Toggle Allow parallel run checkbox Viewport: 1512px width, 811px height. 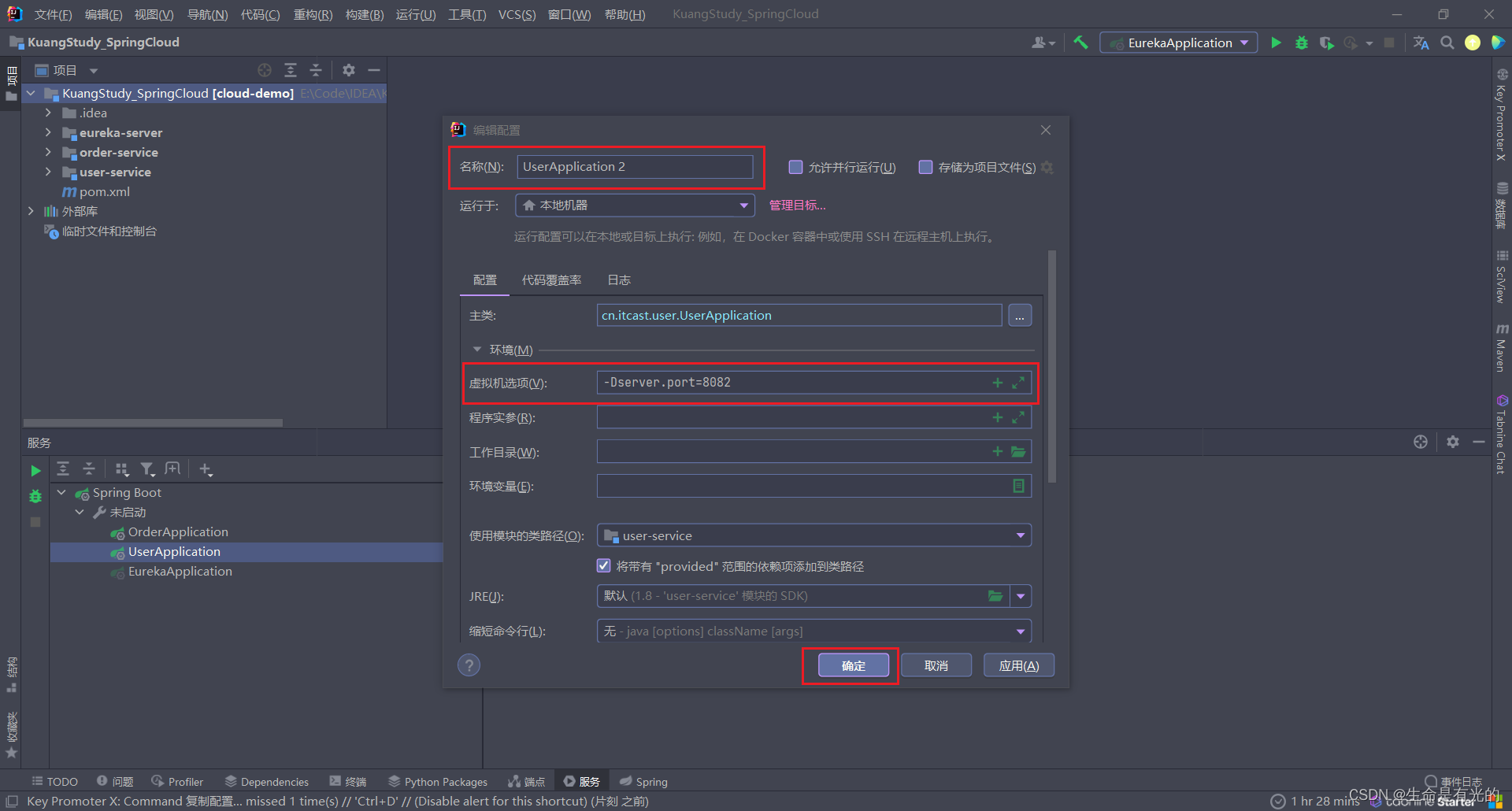[x=796, y=167]
